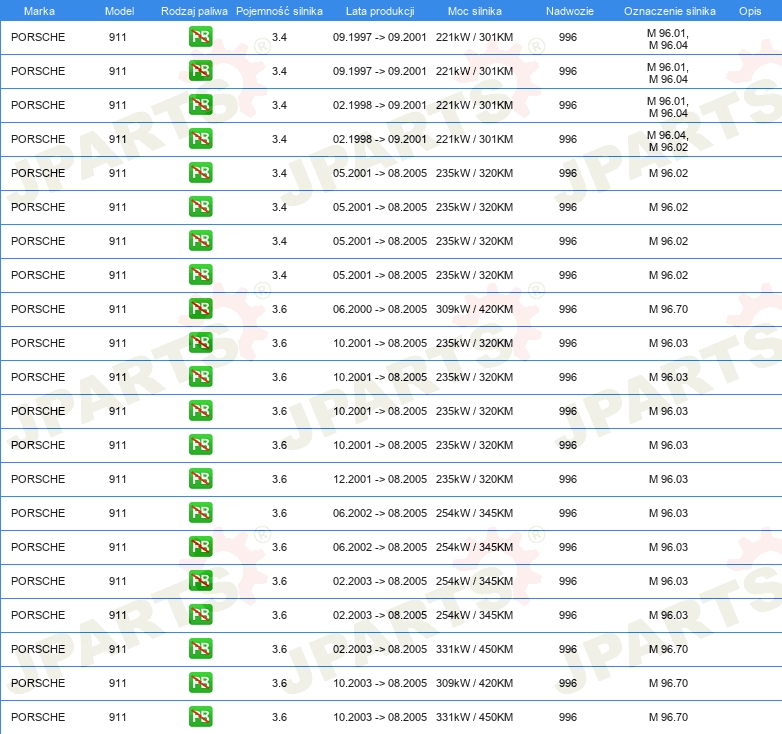Select the 06.2000 -> 08.2005 date cell
Image resolution: width=782 pixels, height=734 pixels.
click(379, 310)
